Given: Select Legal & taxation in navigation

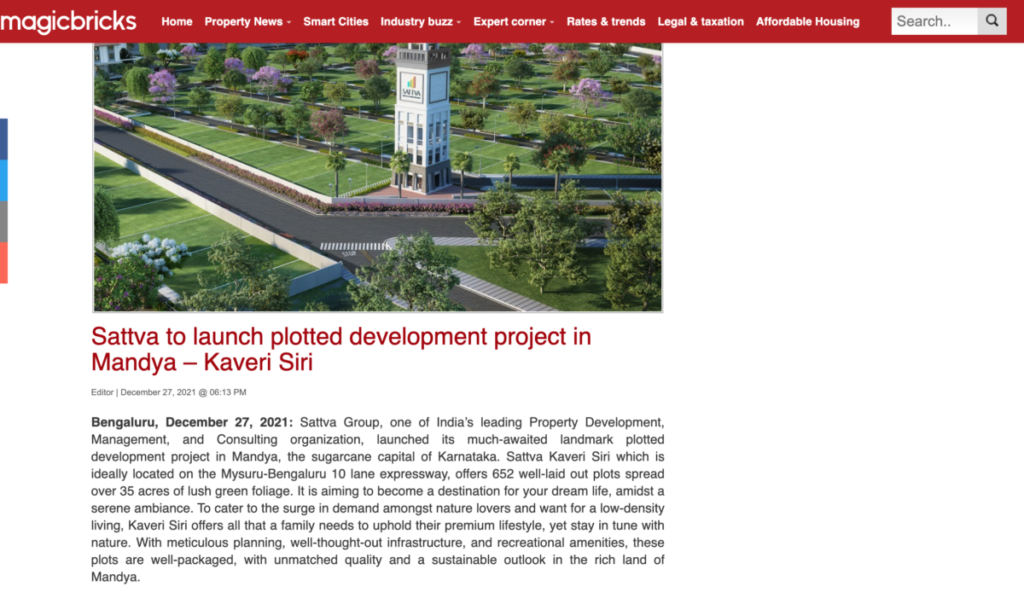Looking at the screenshot, I should point(700,22).
